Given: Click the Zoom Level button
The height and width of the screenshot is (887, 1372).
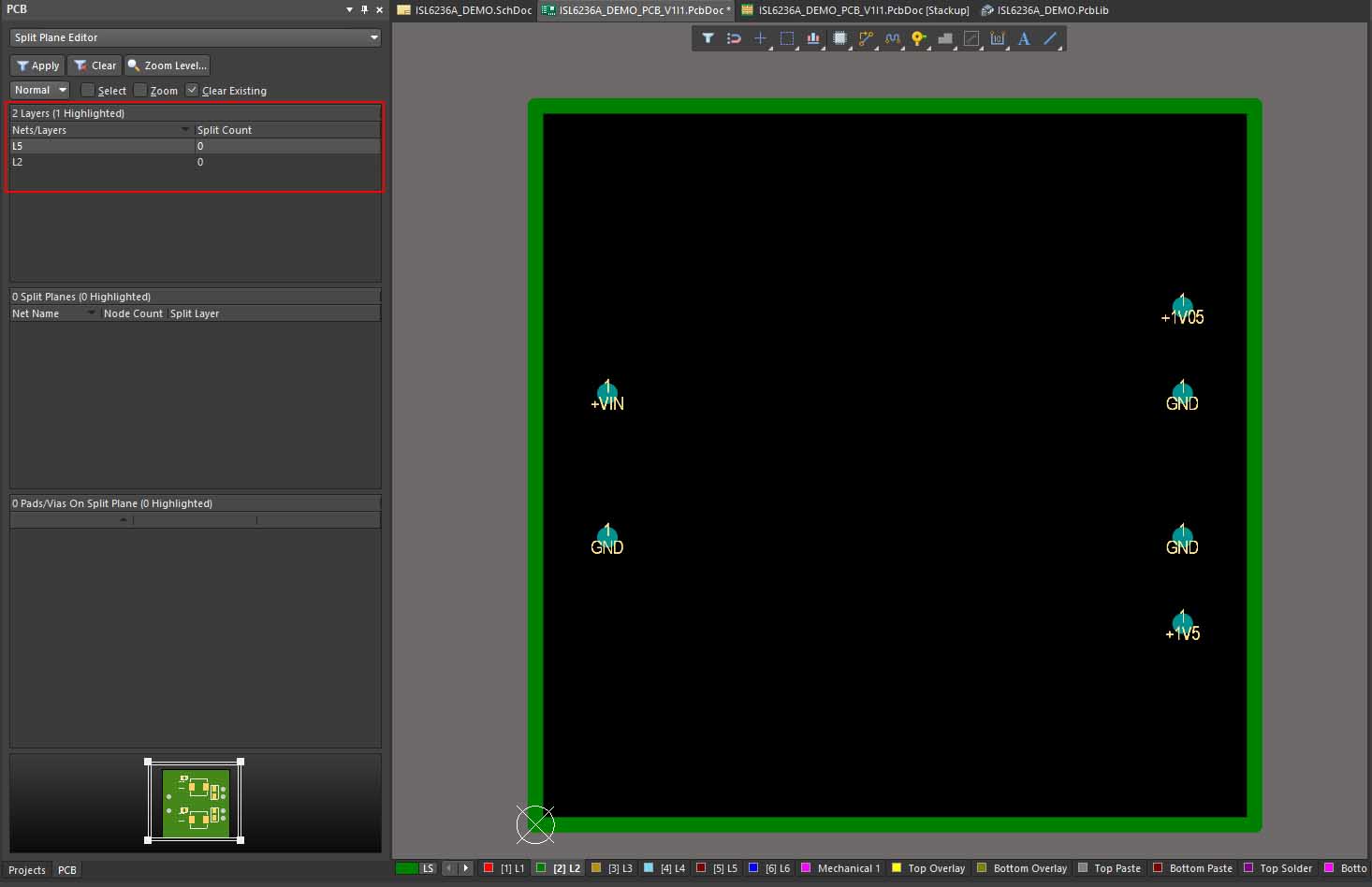Looking at the screenshot, I should tap(167, 65).
